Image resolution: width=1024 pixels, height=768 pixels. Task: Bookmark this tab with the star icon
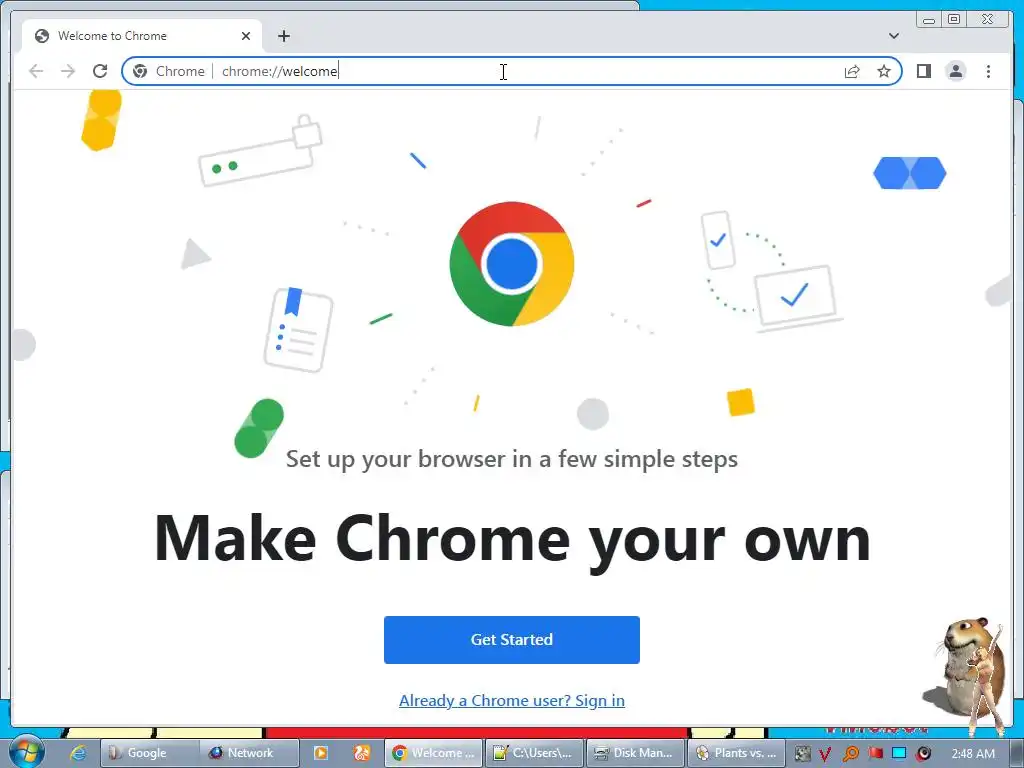(884, 71)
